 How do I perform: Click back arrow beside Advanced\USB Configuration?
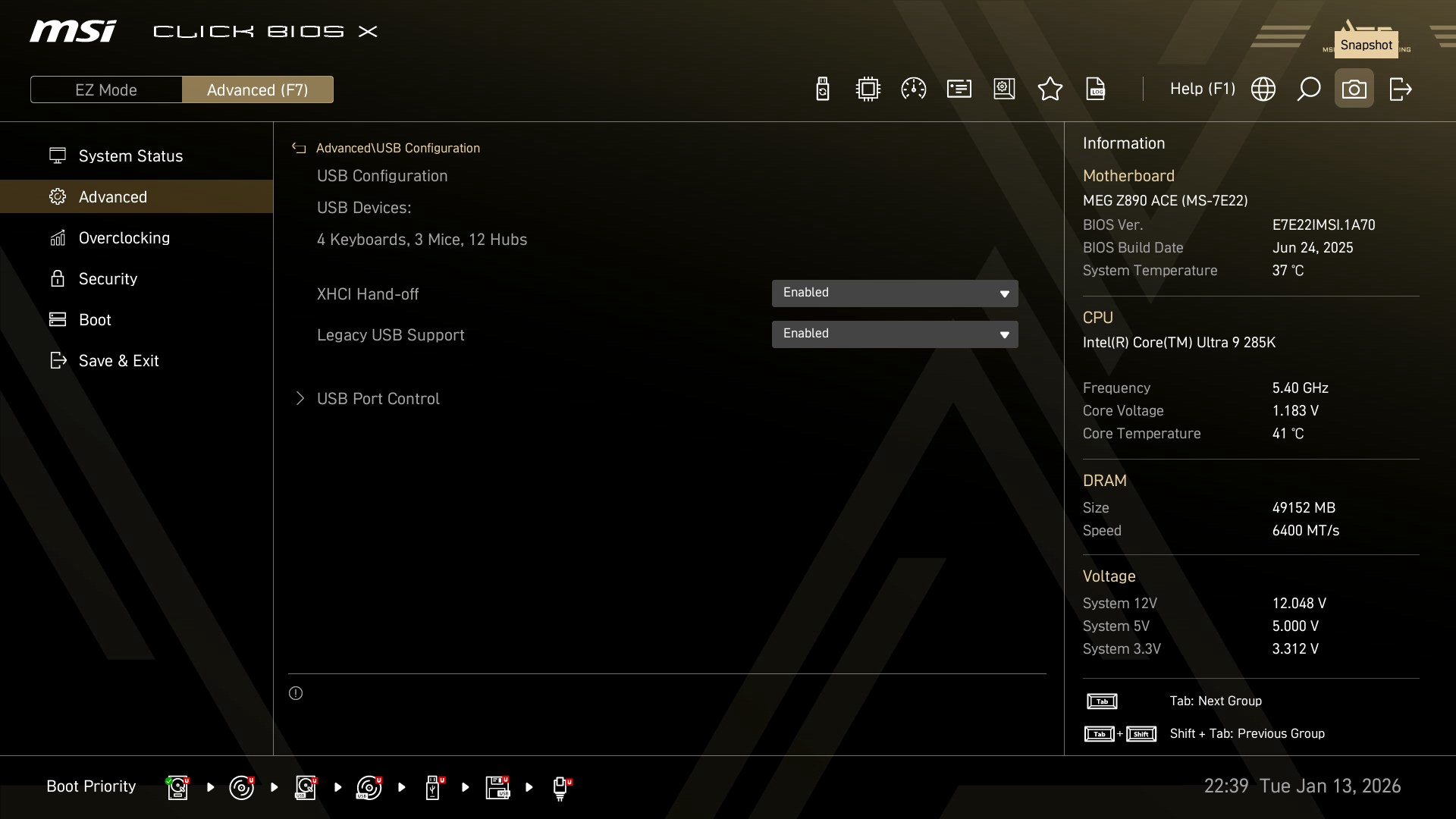(x=299, y=149)
